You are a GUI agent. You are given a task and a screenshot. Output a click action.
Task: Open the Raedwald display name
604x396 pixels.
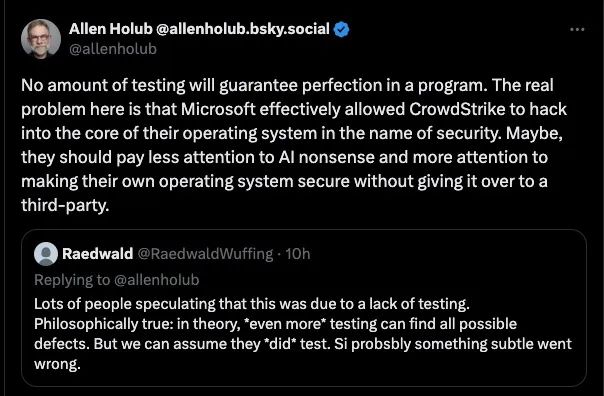97,254
